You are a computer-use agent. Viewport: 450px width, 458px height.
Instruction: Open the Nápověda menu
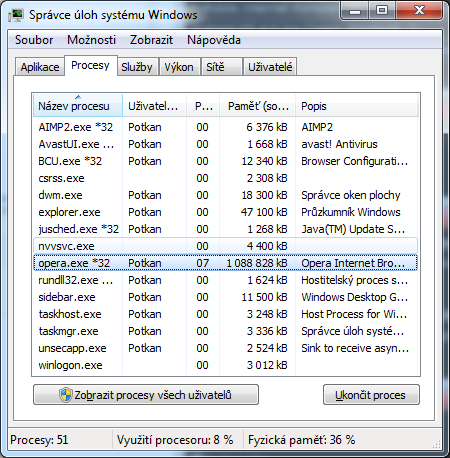tap(214, 40)
